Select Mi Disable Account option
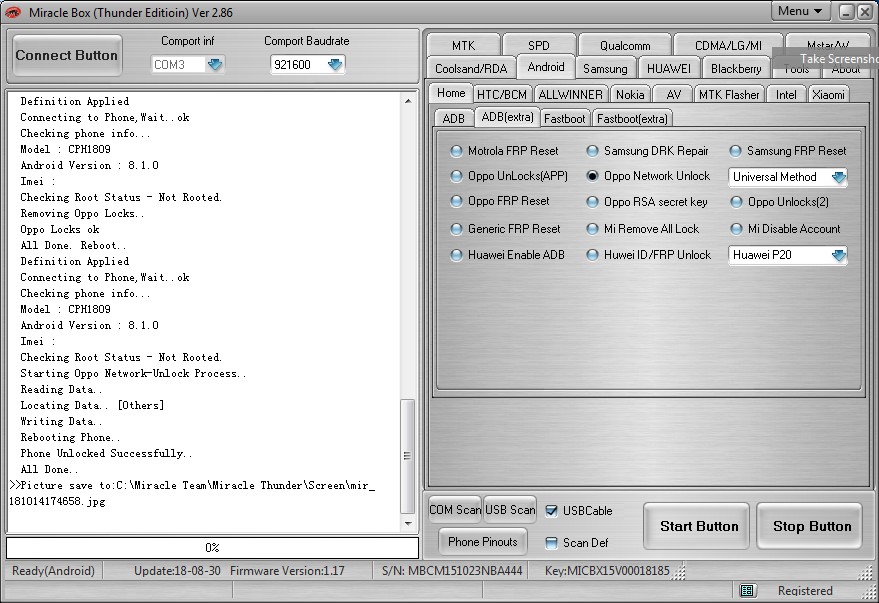This screenshot has width=879, height=603. (x=735, y=229)
